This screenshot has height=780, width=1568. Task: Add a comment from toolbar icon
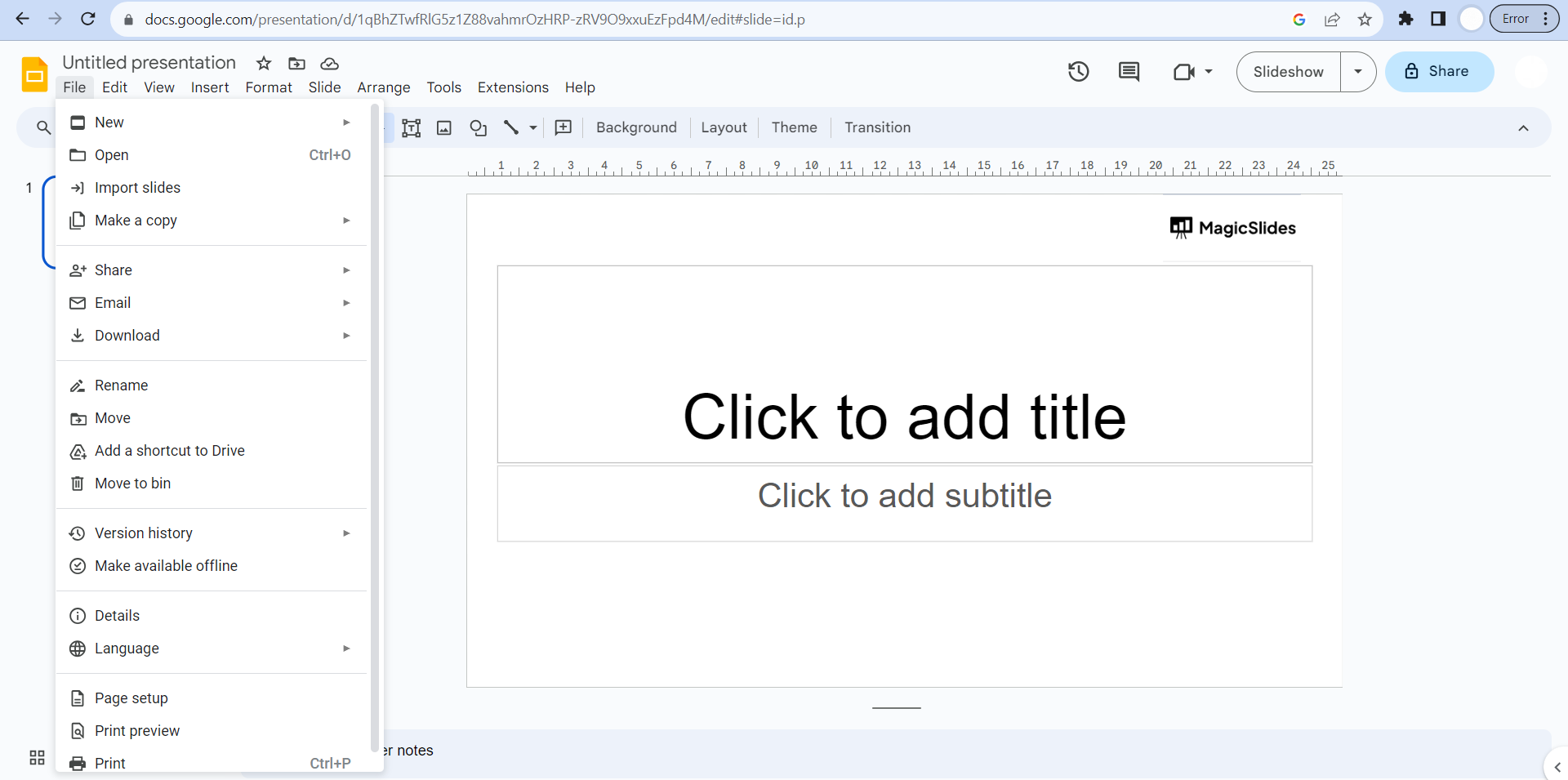tap(563, 127)
